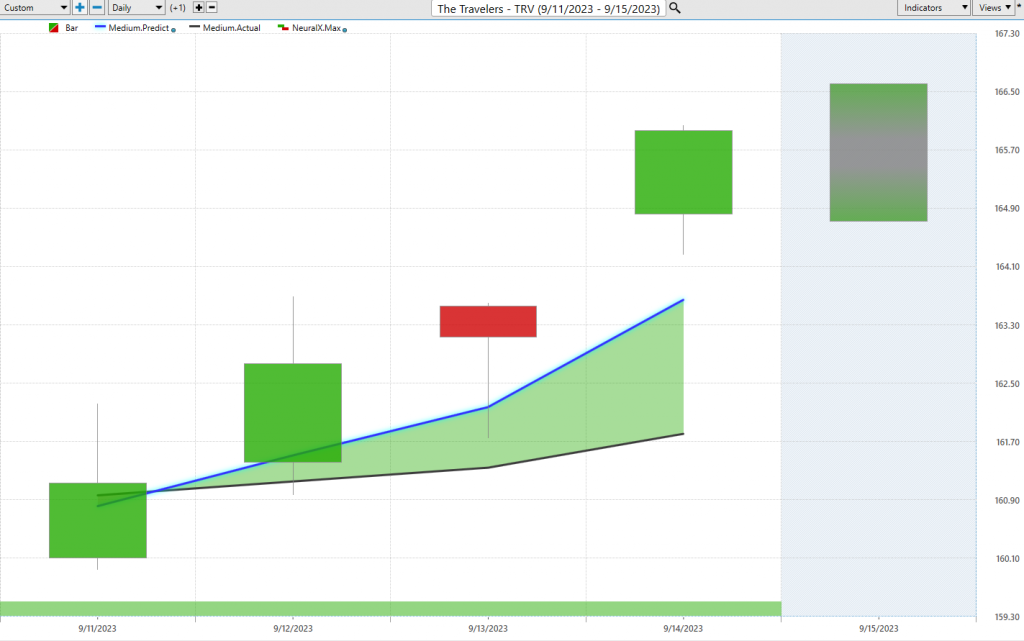Viewport: 1024px width, 641px height.
Task: Click the Travelers TRV symbol title field
Action: click(549, 8)
